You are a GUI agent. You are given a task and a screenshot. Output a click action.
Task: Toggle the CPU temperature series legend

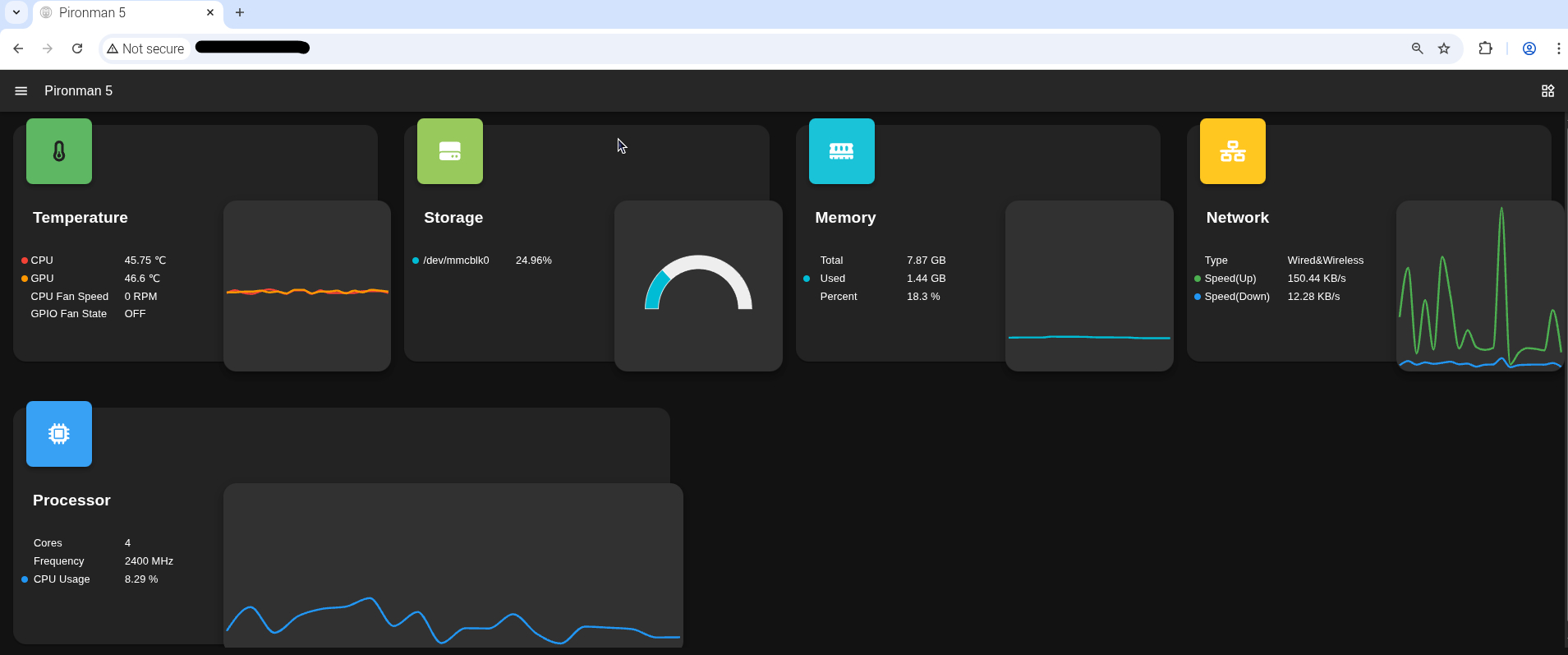37,261
